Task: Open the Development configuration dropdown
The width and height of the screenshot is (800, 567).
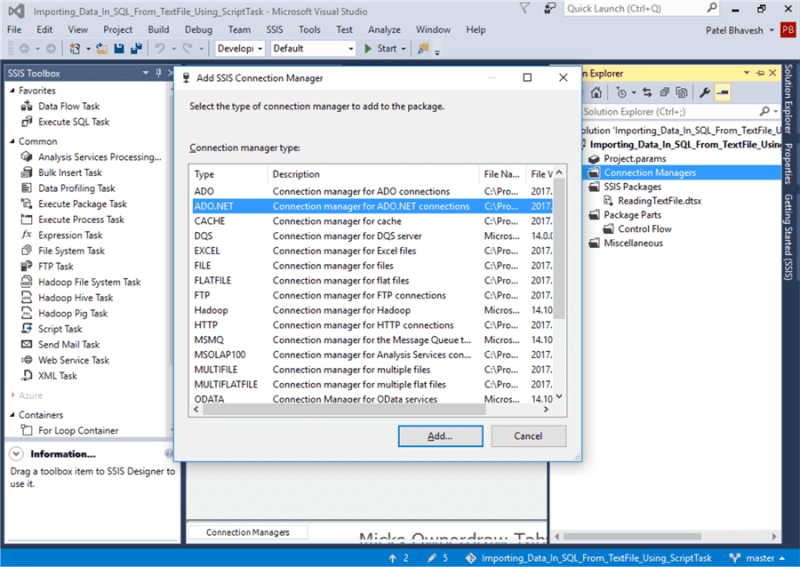Action: 240,48
